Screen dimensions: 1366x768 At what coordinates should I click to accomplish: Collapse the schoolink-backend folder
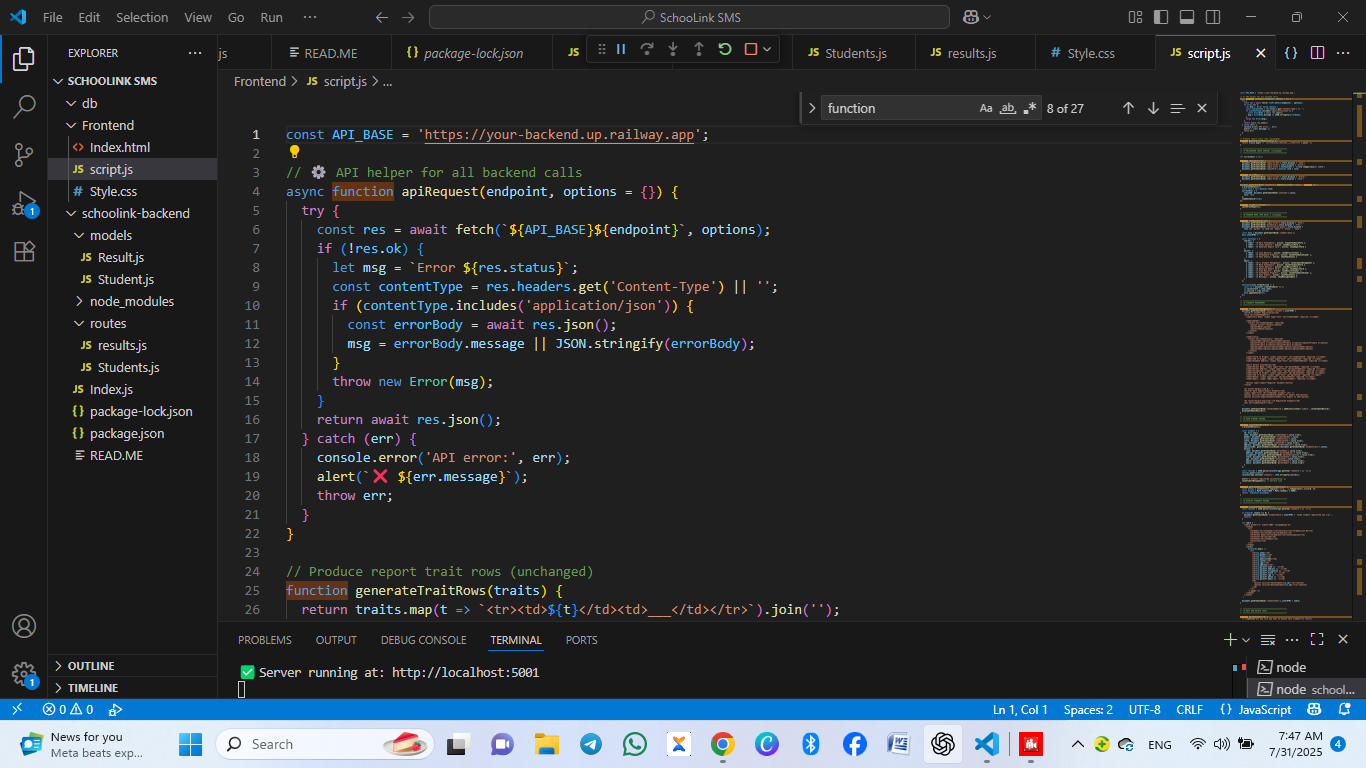click(135, 213)
